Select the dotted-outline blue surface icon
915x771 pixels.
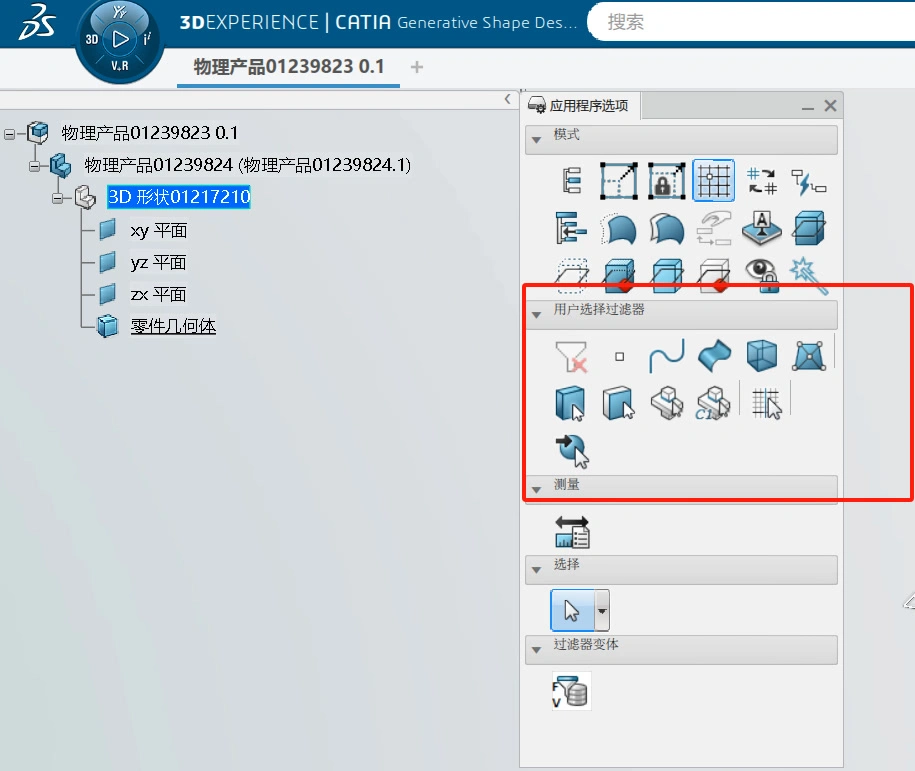[x=619, y=229]
